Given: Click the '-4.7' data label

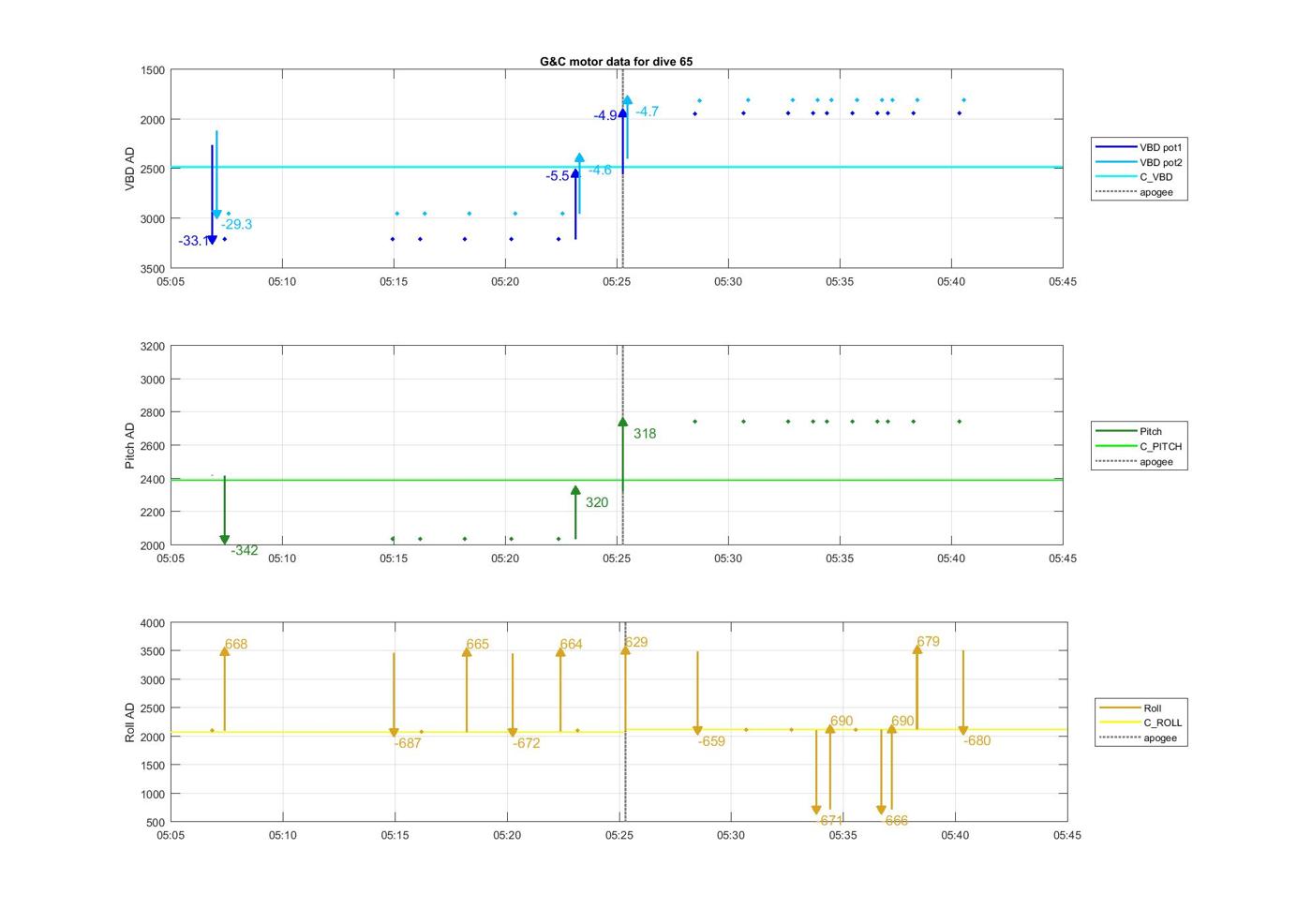Looking at the screenshot, I should pos(647,112).
